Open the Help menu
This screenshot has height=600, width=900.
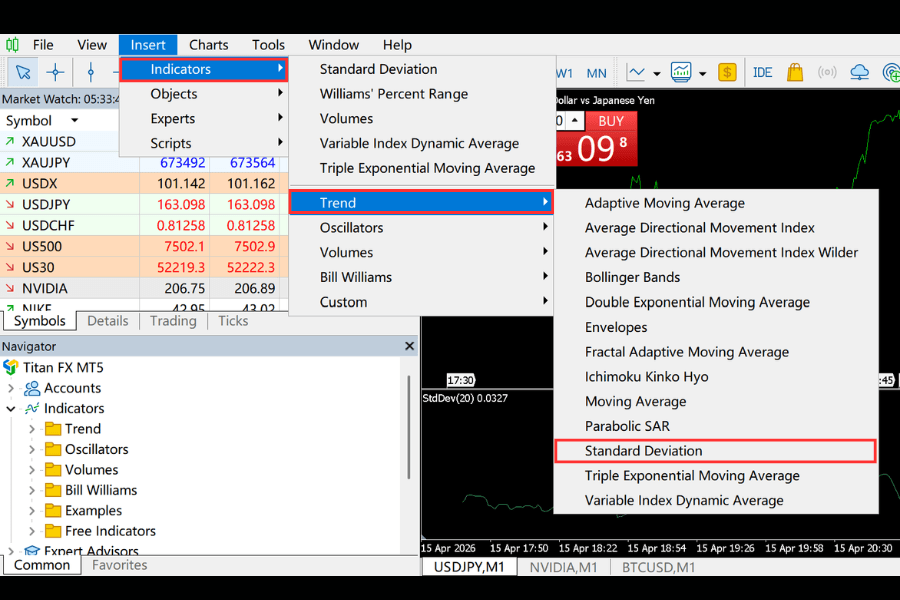point(397,45)
